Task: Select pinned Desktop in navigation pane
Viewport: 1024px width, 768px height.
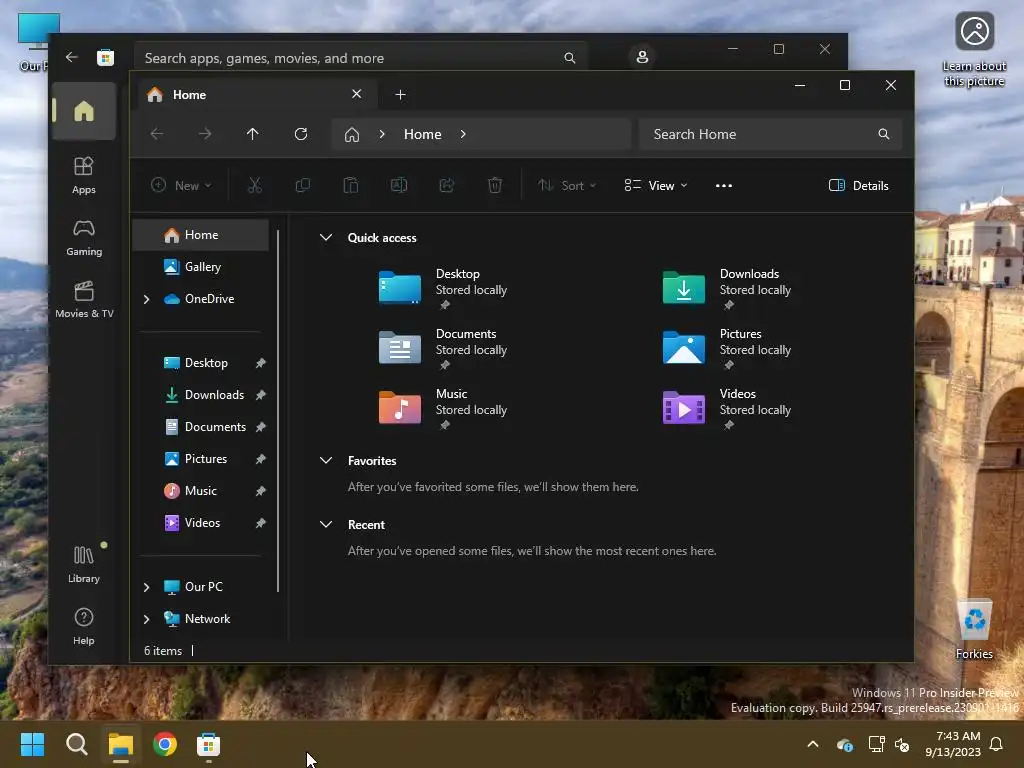Action: (x=200, y=362)
